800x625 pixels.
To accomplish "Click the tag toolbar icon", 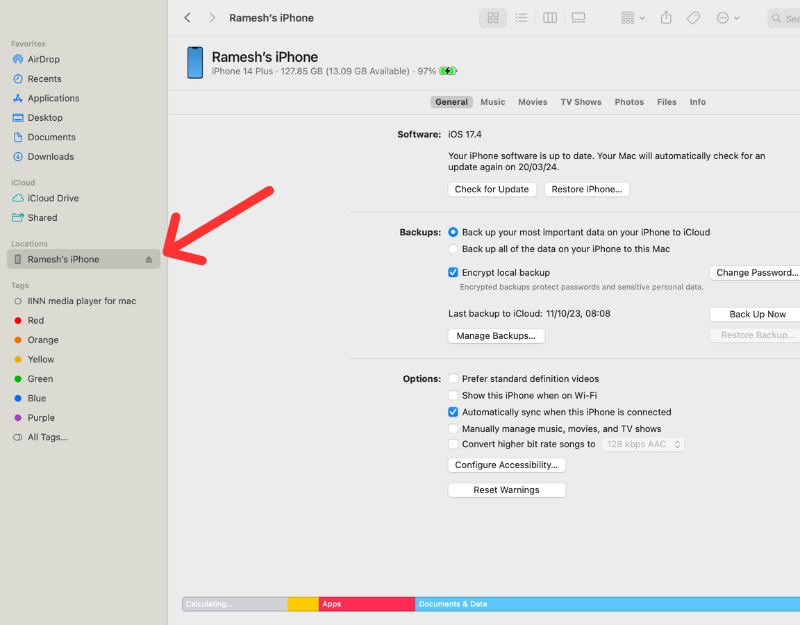I will (693, 18).
